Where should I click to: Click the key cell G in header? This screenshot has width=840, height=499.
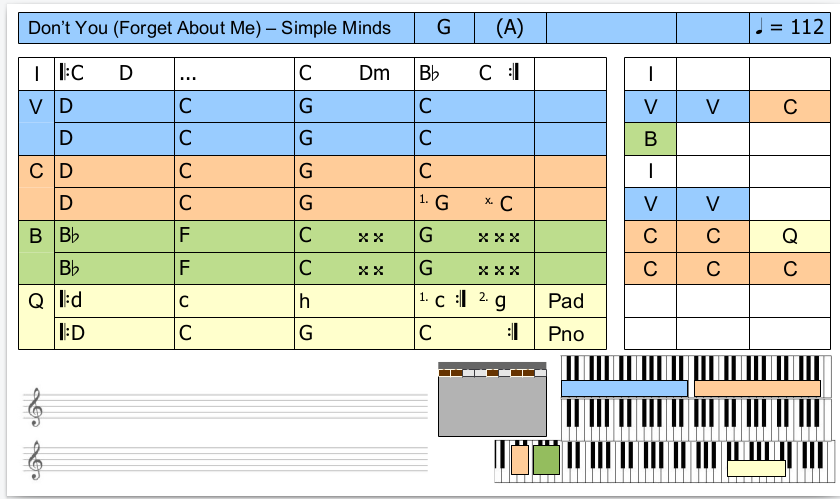point(444,28)
